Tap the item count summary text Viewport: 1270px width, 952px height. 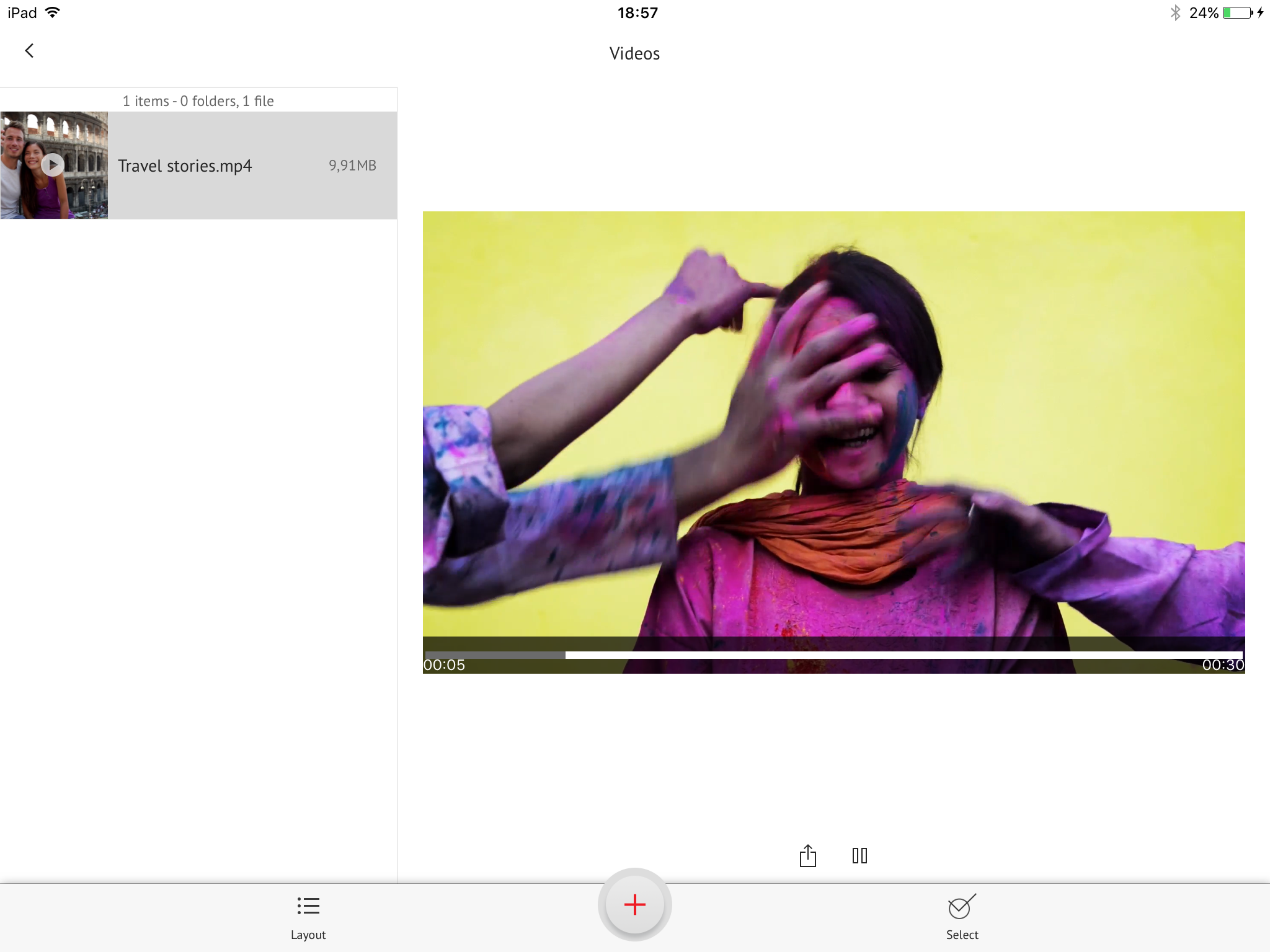point(198,101)
